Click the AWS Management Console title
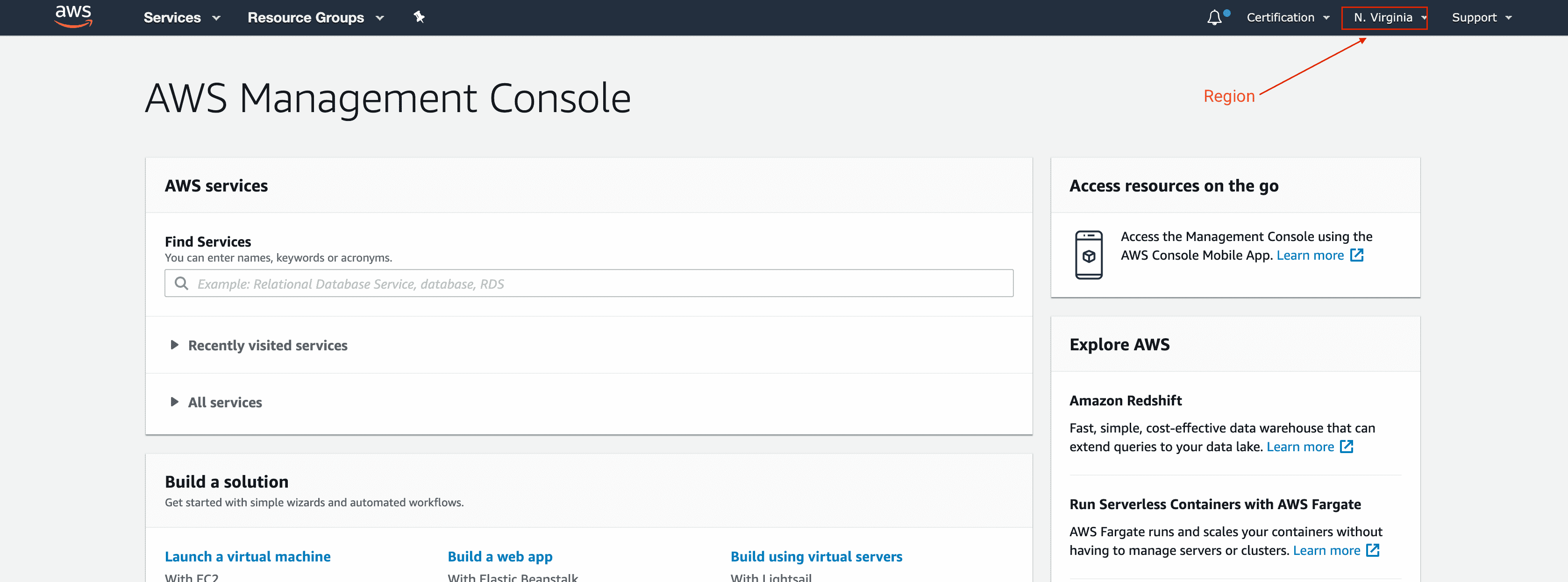1568x582 pixels. point(388,98)
